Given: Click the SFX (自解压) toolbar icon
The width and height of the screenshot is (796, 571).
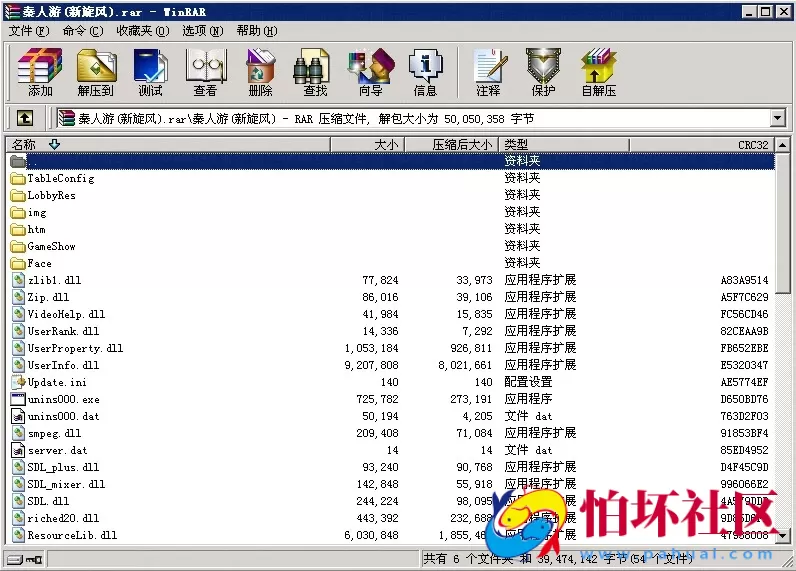Looking at the screenshot, I should coord(599,72).
